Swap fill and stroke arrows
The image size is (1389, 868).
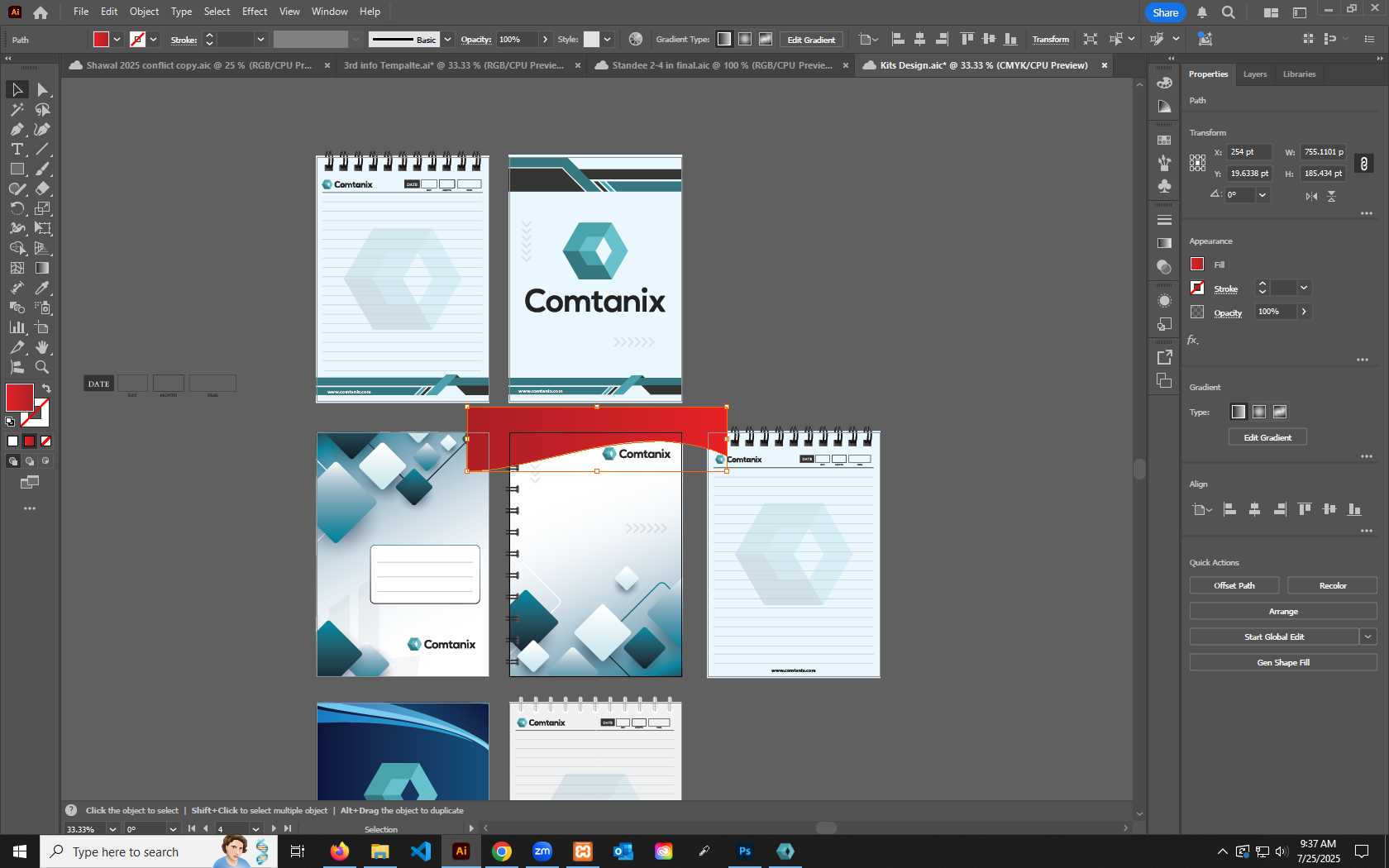pyautogui.click(x=46, y=389)
